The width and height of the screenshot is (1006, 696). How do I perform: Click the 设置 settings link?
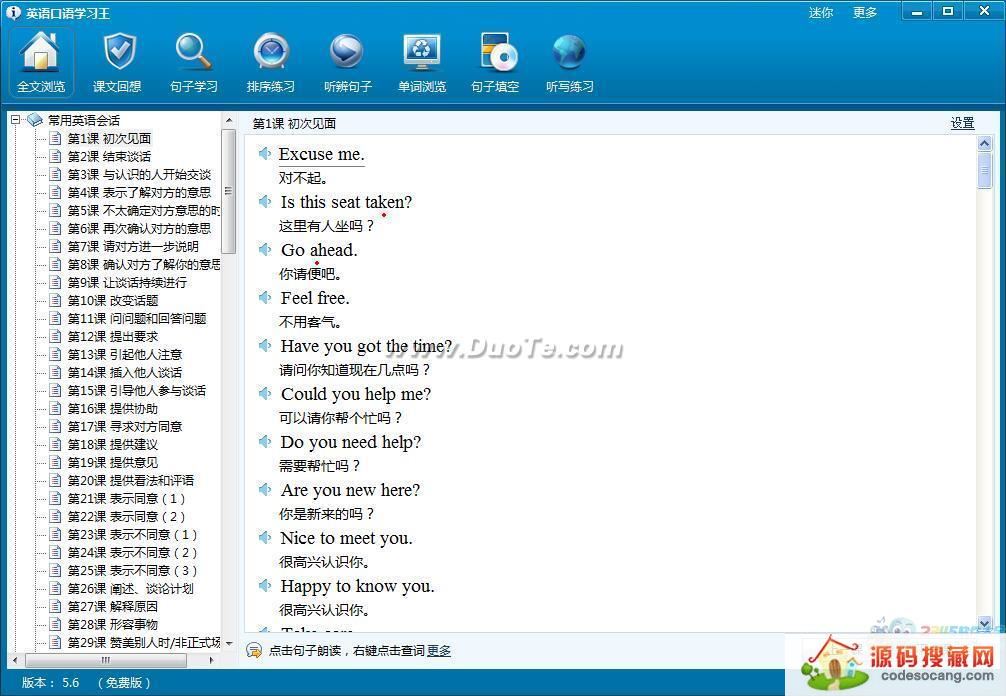click(x=962, y=123)
